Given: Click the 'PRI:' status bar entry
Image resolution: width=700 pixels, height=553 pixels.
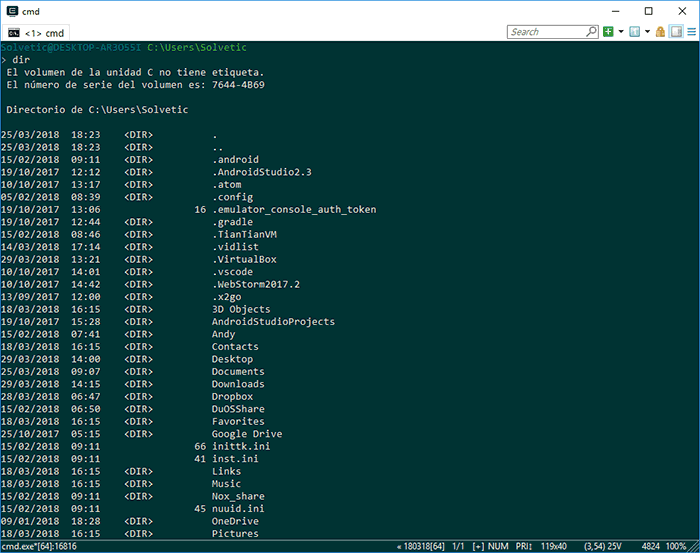Looking at the screenshot, I should pyautogui.click(x=524, y=546).
